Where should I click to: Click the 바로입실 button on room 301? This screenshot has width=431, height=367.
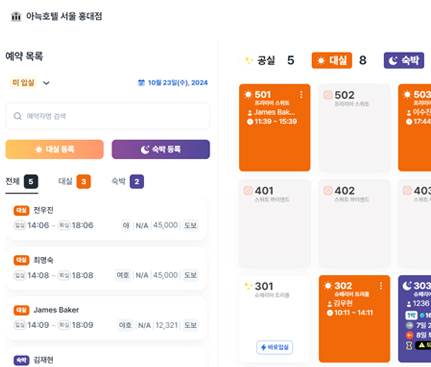coord(275,347)
